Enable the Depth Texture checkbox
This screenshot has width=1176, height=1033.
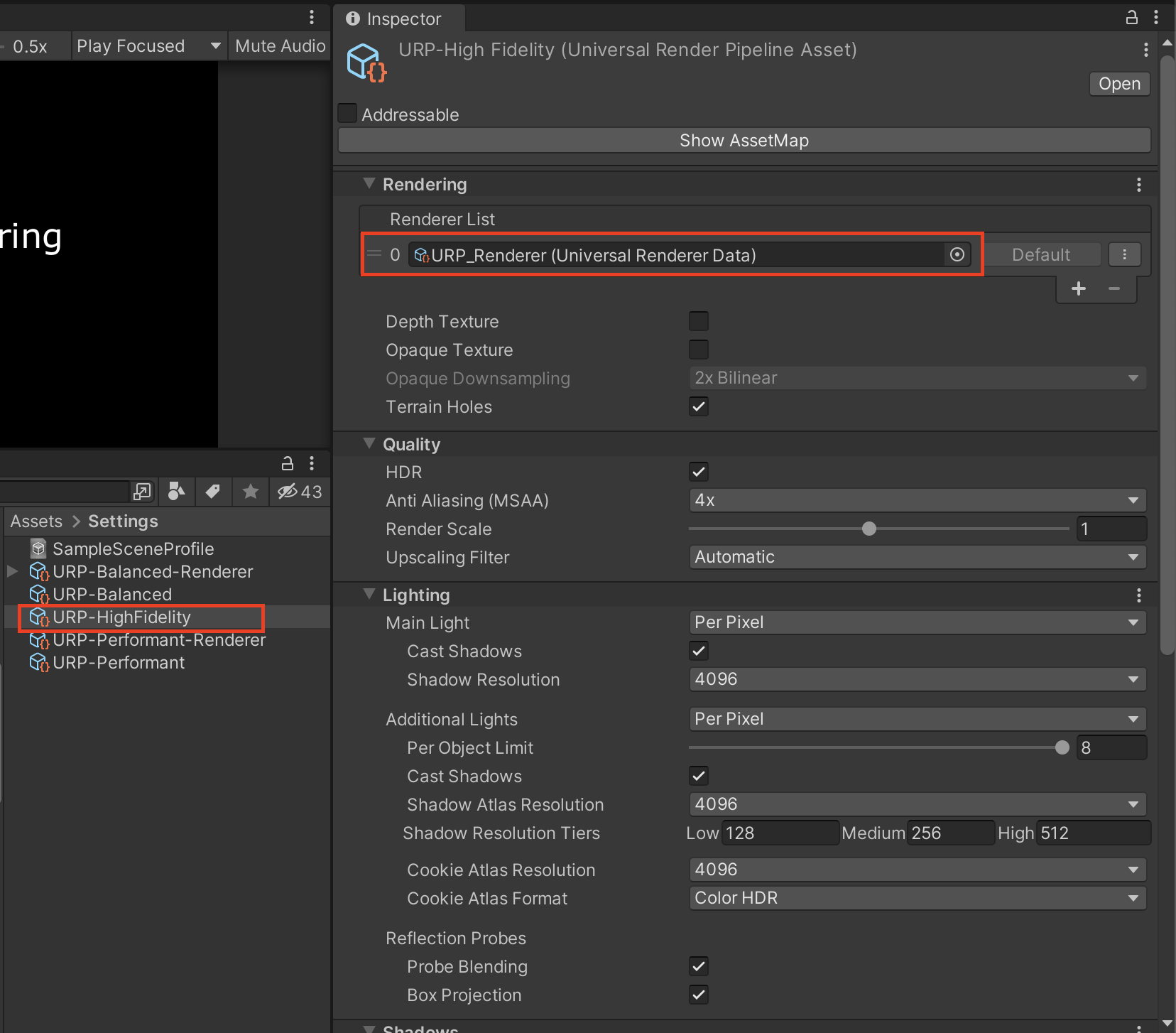point(699,321)
